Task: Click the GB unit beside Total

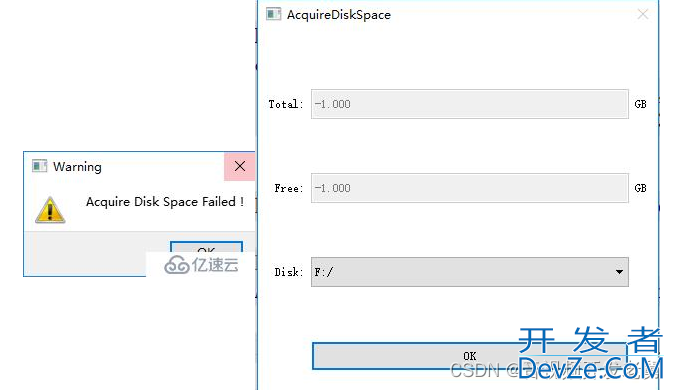Action: [x=640, y=104]
